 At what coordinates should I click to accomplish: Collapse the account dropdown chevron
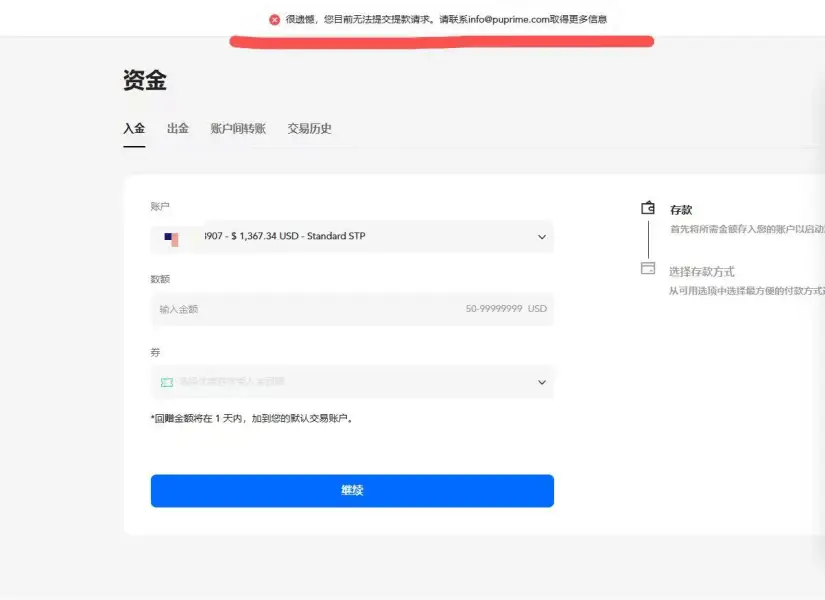tap(542, 237)
